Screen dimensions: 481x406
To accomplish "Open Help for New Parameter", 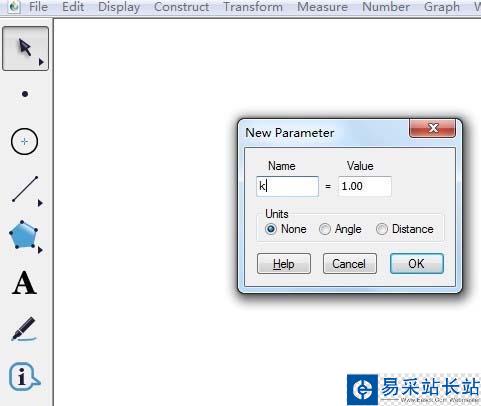I will [x=284, y=264].
